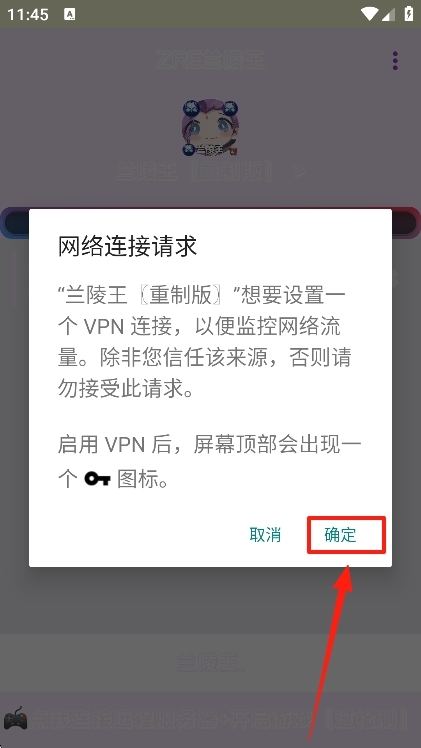Tap the 兰陵王 character avatar
The image size is (421, 748).
point(210,127)
